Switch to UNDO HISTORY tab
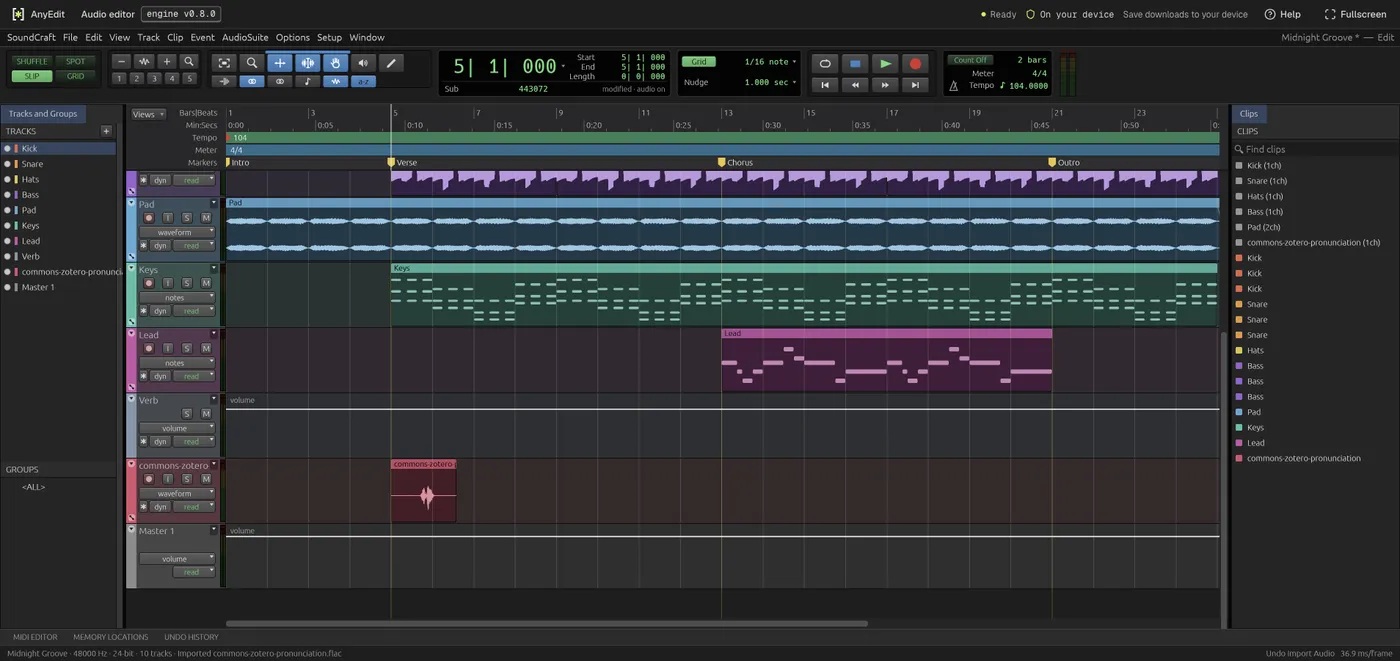 tap(191, 637)
